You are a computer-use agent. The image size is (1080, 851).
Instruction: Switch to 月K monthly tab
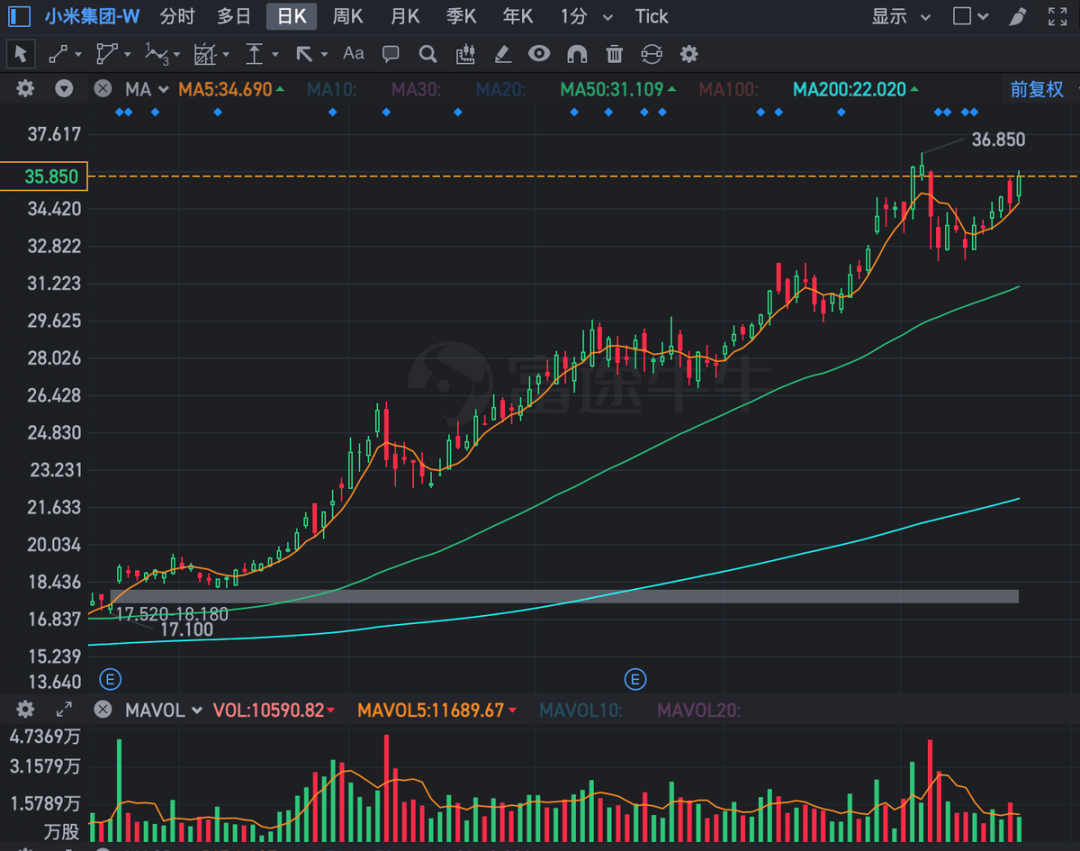[x=405, y=17]
